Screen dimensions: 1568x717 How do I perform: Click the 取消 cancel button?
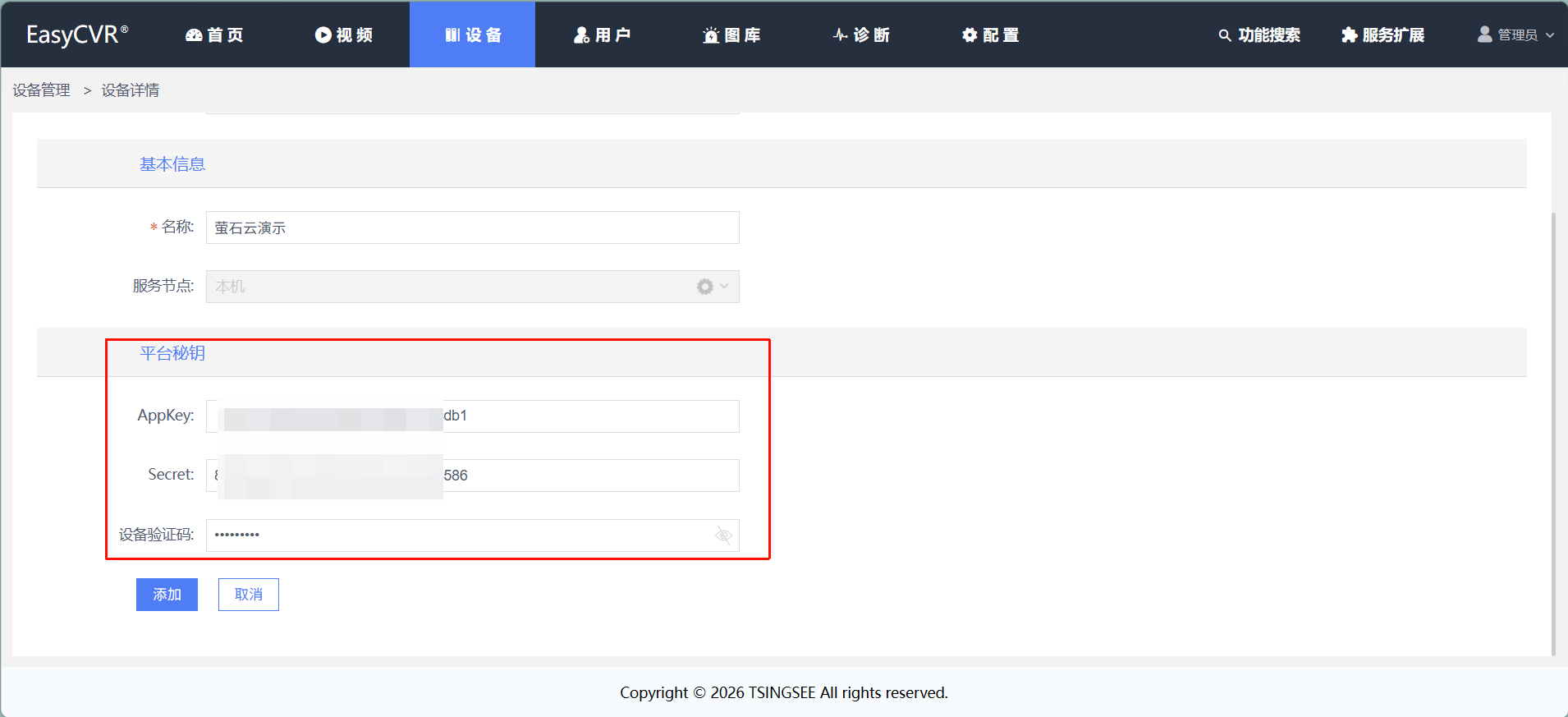click(x=248, y=595)
